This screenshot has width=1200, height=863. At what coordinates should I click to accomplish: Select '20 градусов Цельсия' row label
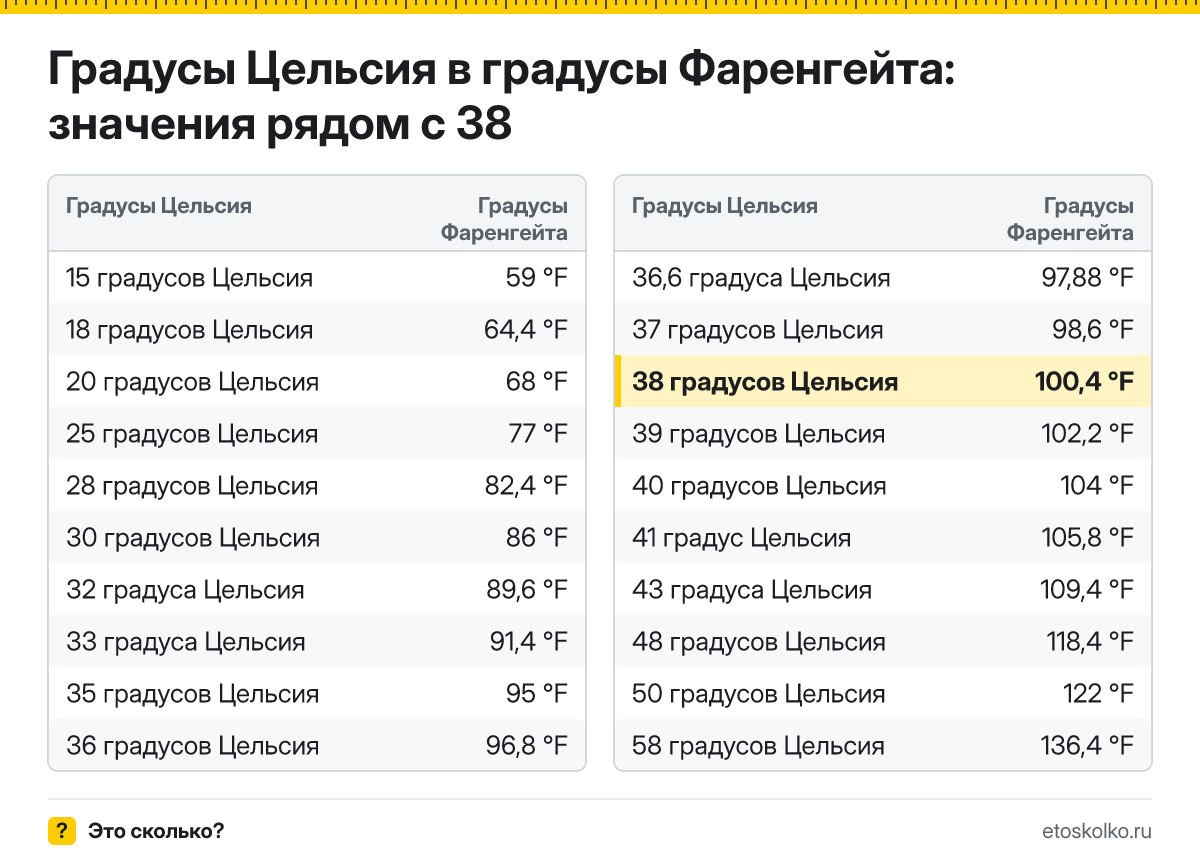tap(193, 382)
